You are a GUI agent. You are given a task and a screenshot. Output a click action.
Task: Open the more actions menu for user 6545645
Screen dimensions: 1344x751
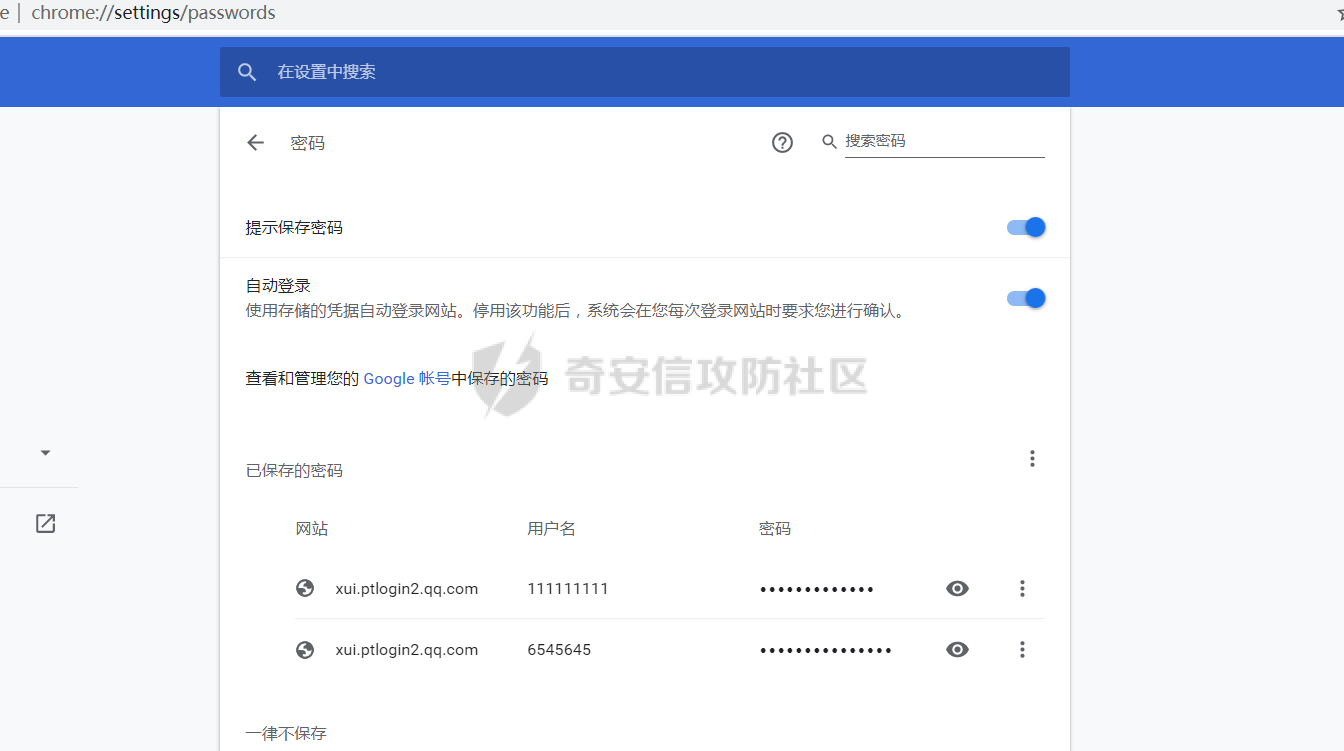[1022, 650]
